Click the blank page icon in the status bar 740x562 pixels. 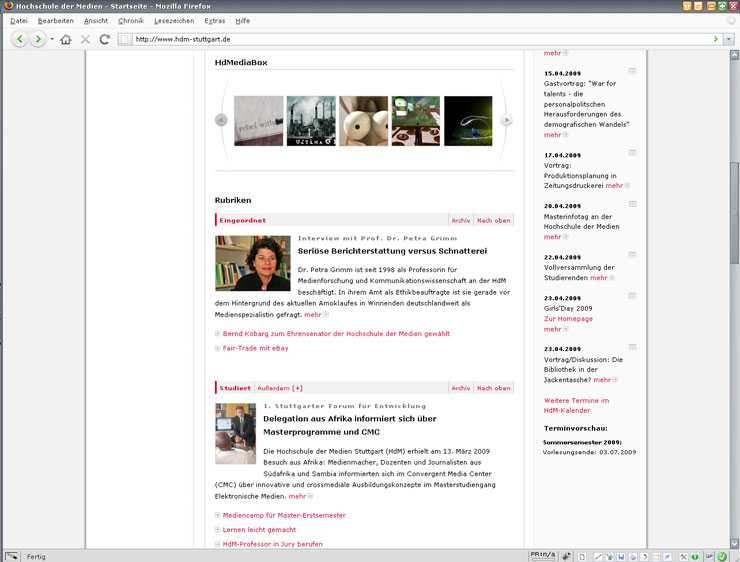coord(582,557)
